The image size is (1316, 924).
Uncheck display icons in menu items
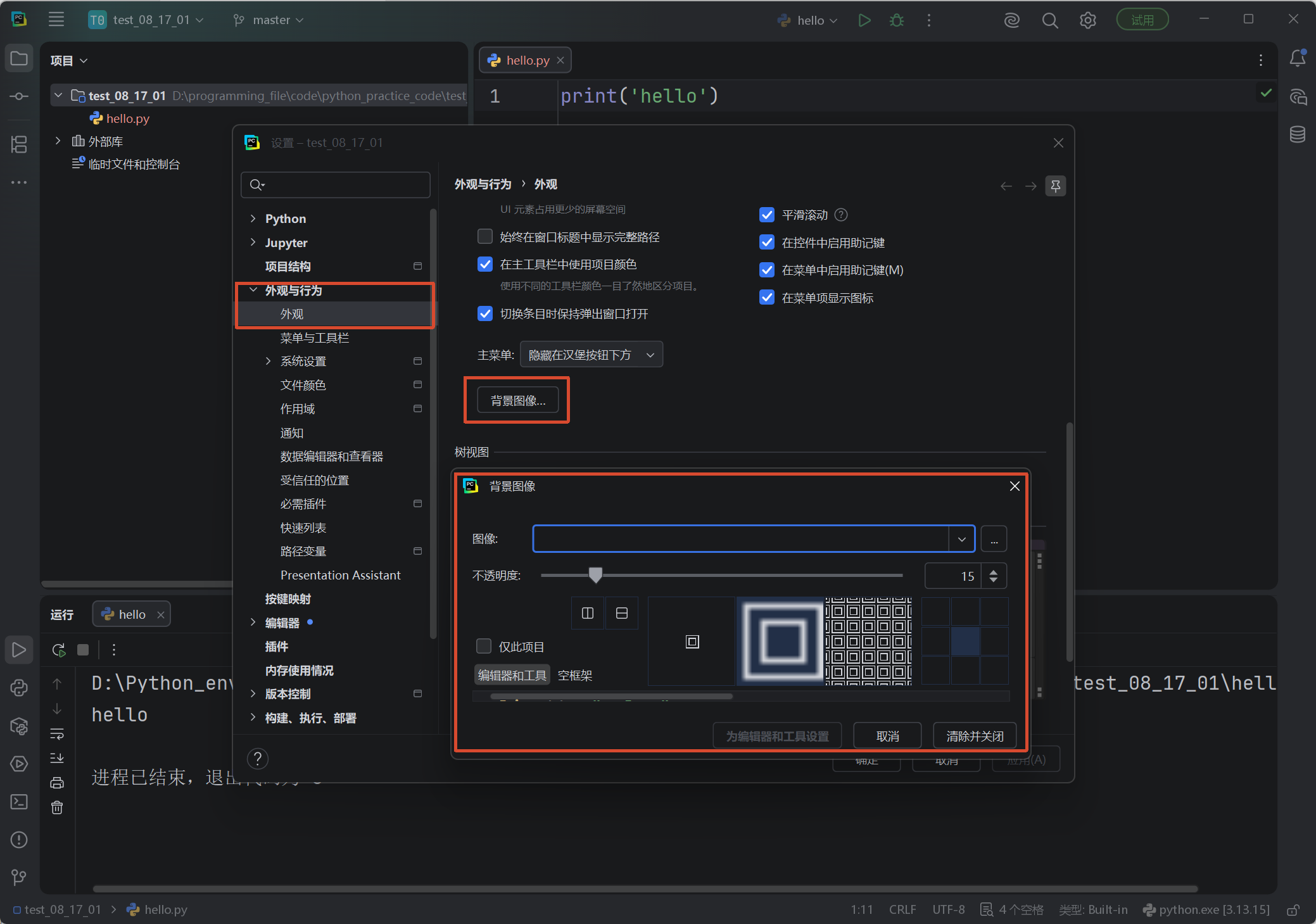[767, 298]
